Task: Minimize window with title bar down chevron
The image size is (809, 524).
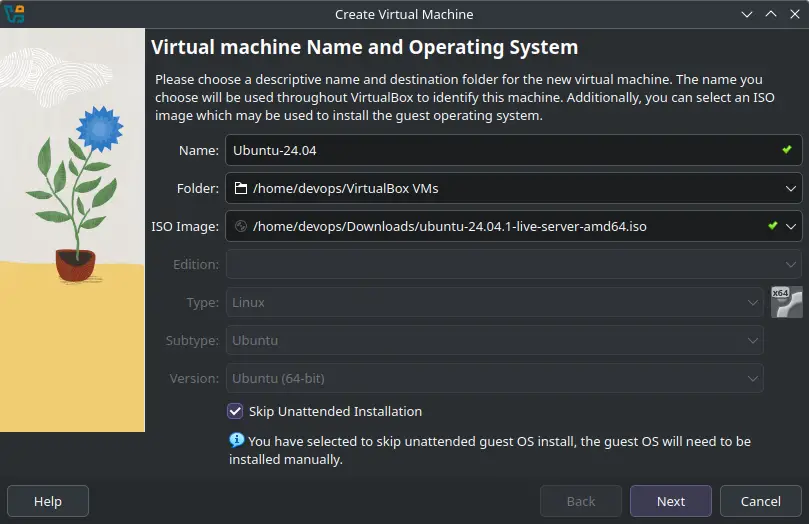Action: (747, 14)
